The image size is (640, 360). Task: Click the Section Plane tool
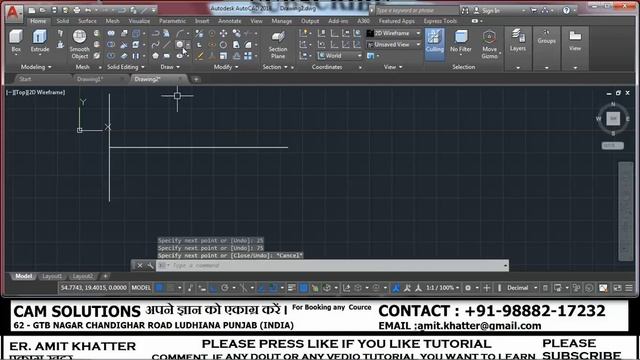[278, 44]
